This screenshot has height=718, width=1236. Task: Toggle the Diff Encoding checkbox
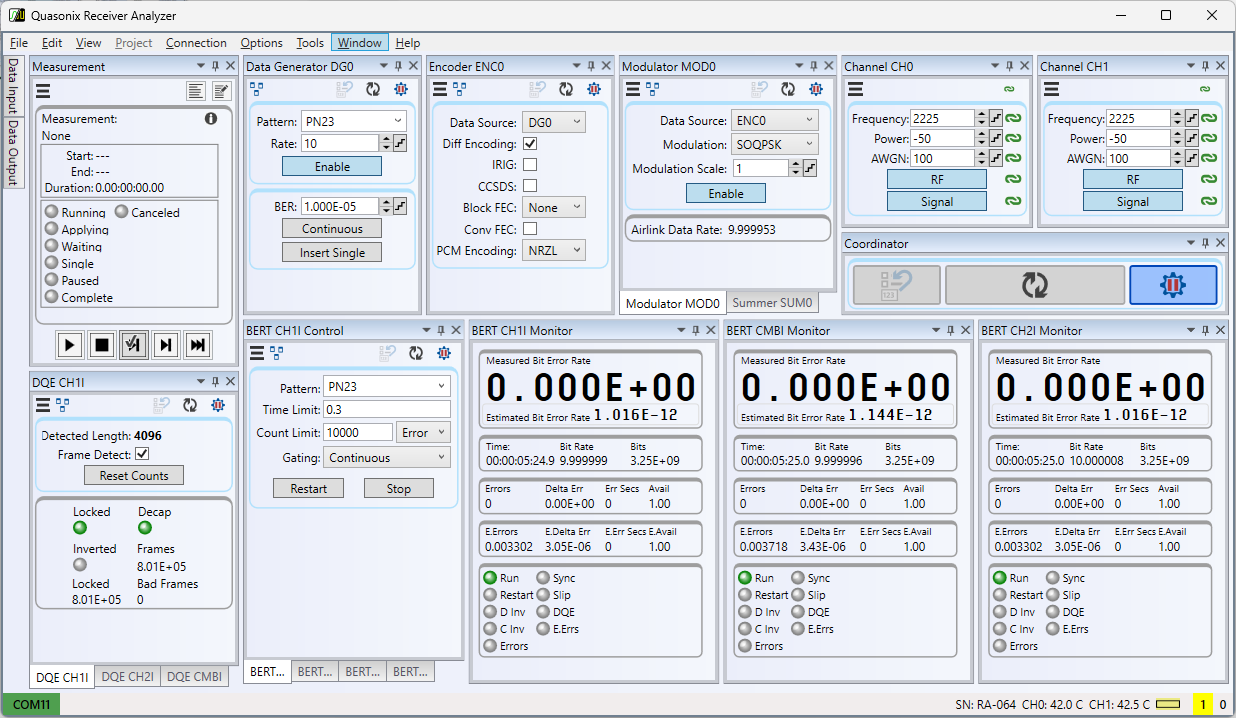[x=530, y=144]
